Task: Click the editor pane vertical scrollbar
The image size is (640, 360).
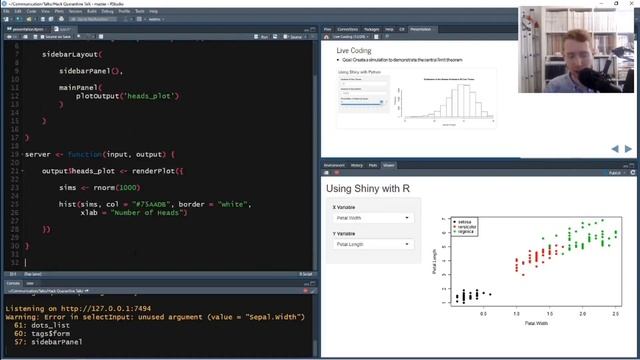Action: coord(315,155)
